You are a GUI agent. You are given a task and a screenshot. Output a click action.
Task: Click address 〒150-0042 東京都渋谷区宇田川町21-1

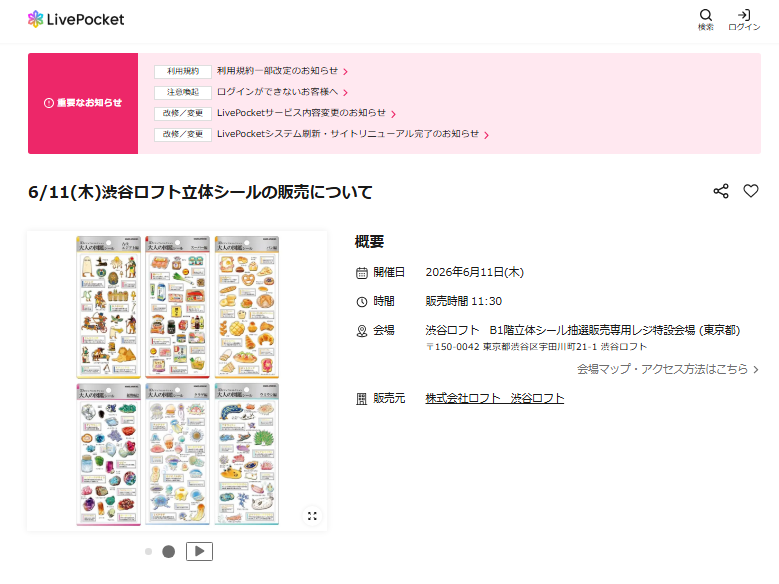click(537, 346)
